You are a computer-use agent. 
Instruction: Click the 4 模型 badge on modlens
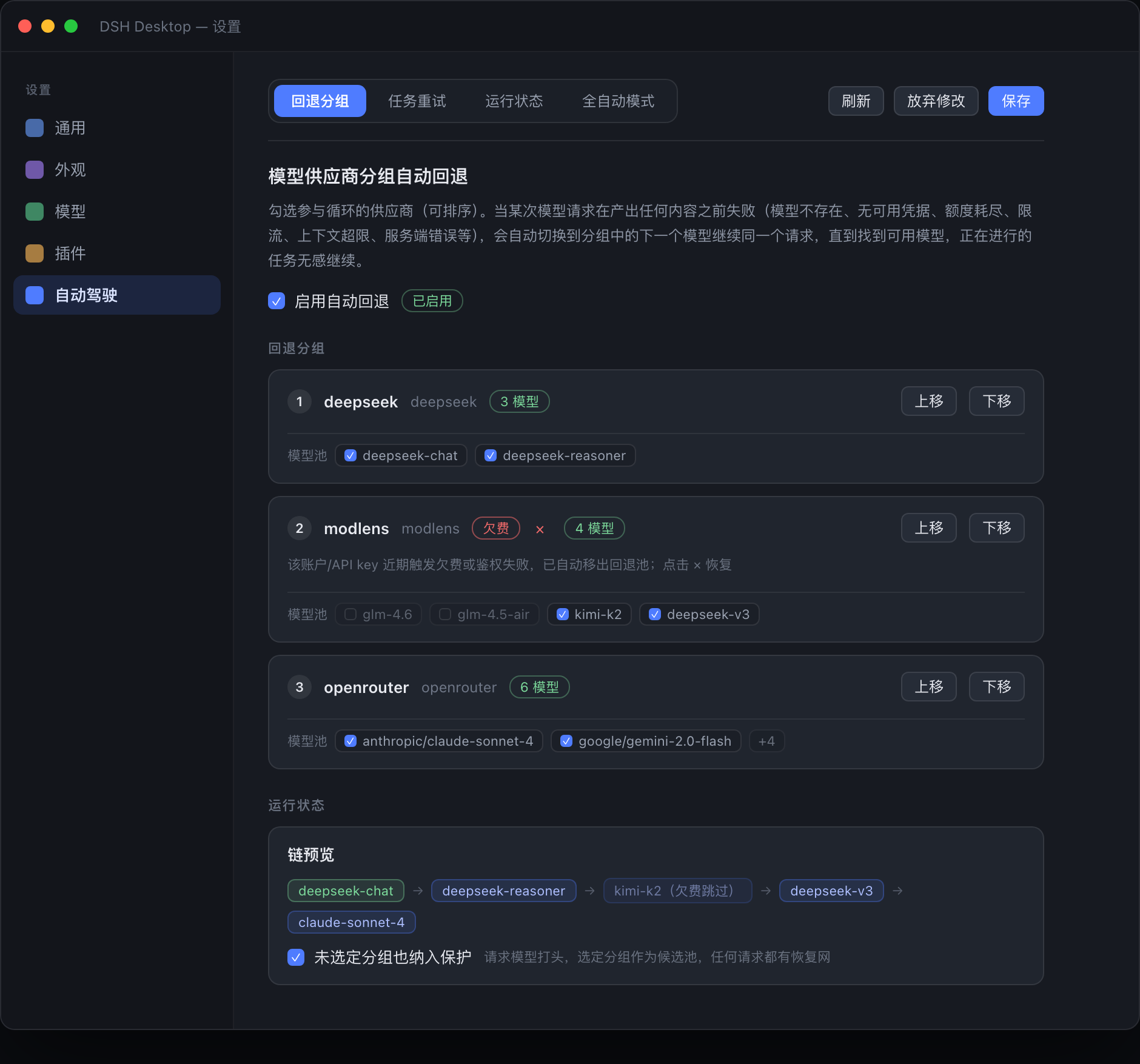594,528
